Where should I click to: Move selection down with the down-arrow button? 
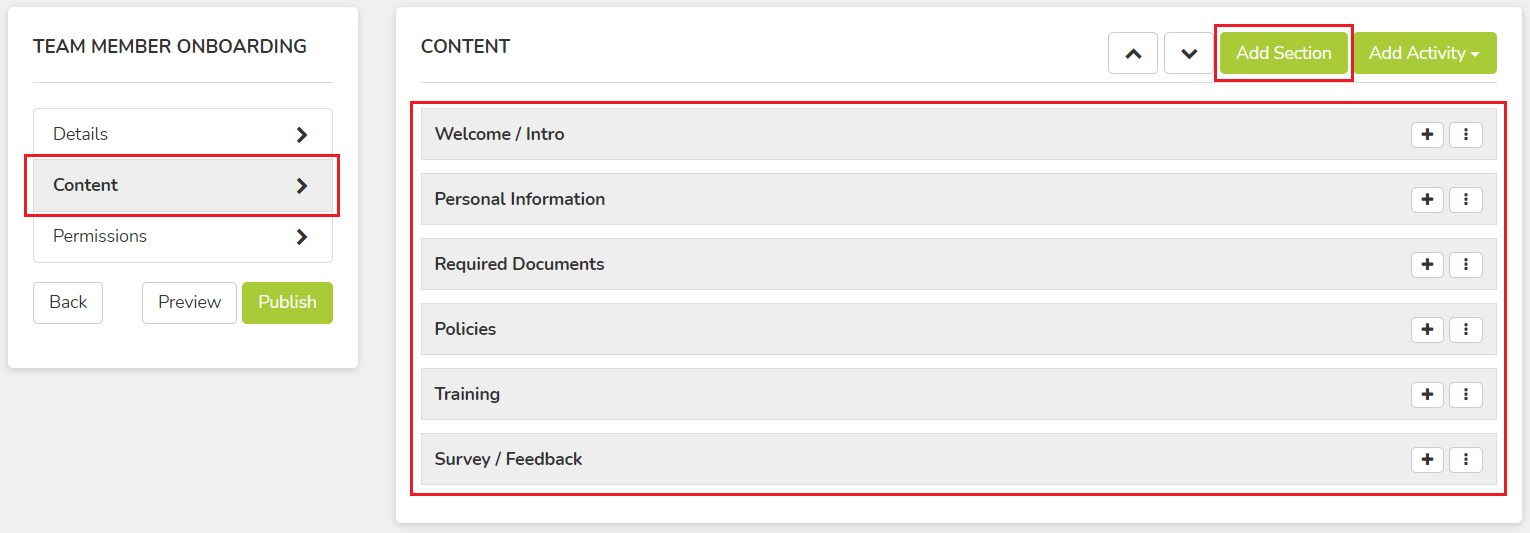click(x=1189, y=53)
